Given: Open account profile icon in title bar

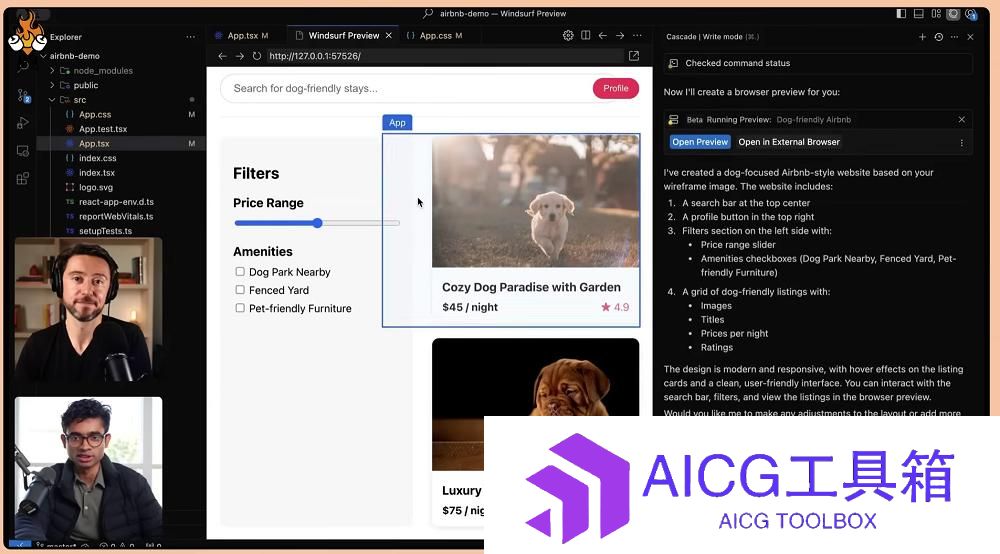Looking at the screenshot, I should pos(971,14).
